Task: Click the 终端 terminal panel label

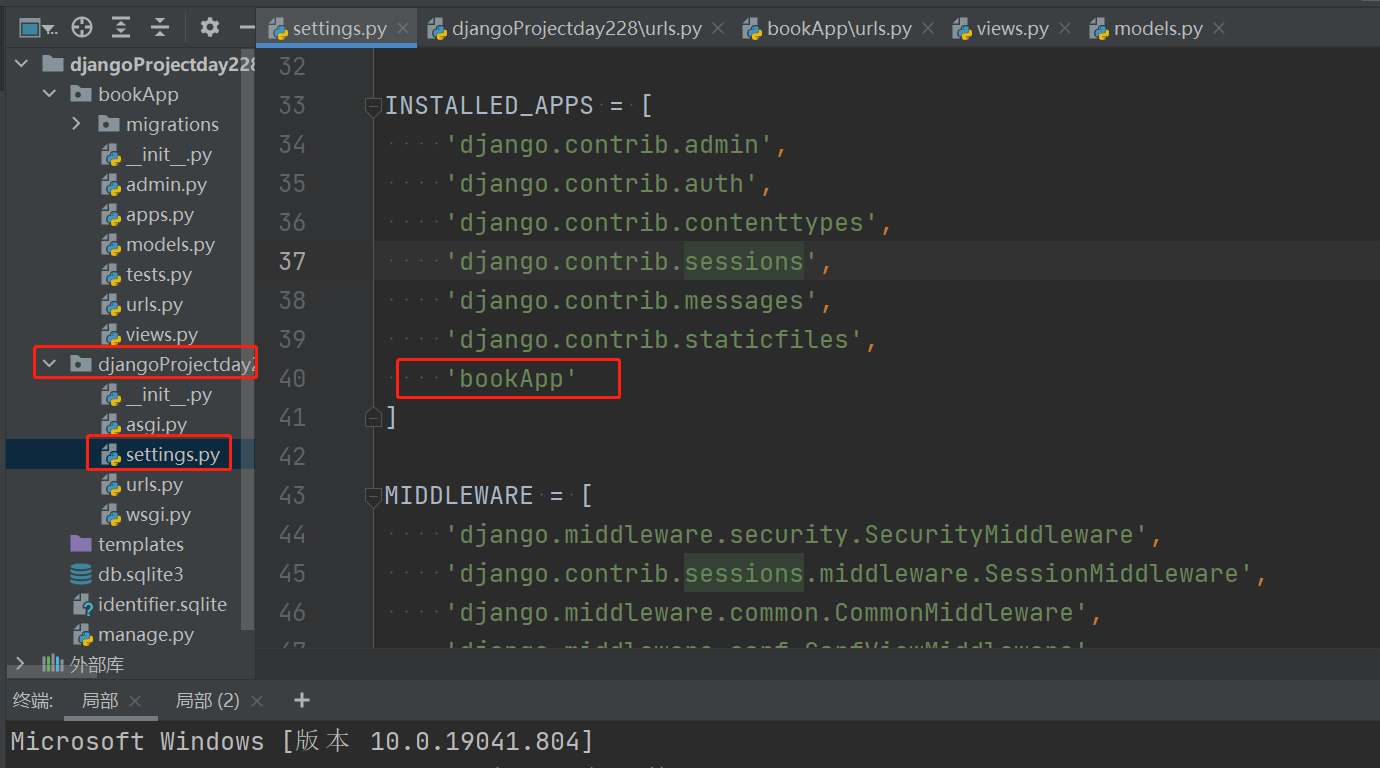Action: (33, 701)
